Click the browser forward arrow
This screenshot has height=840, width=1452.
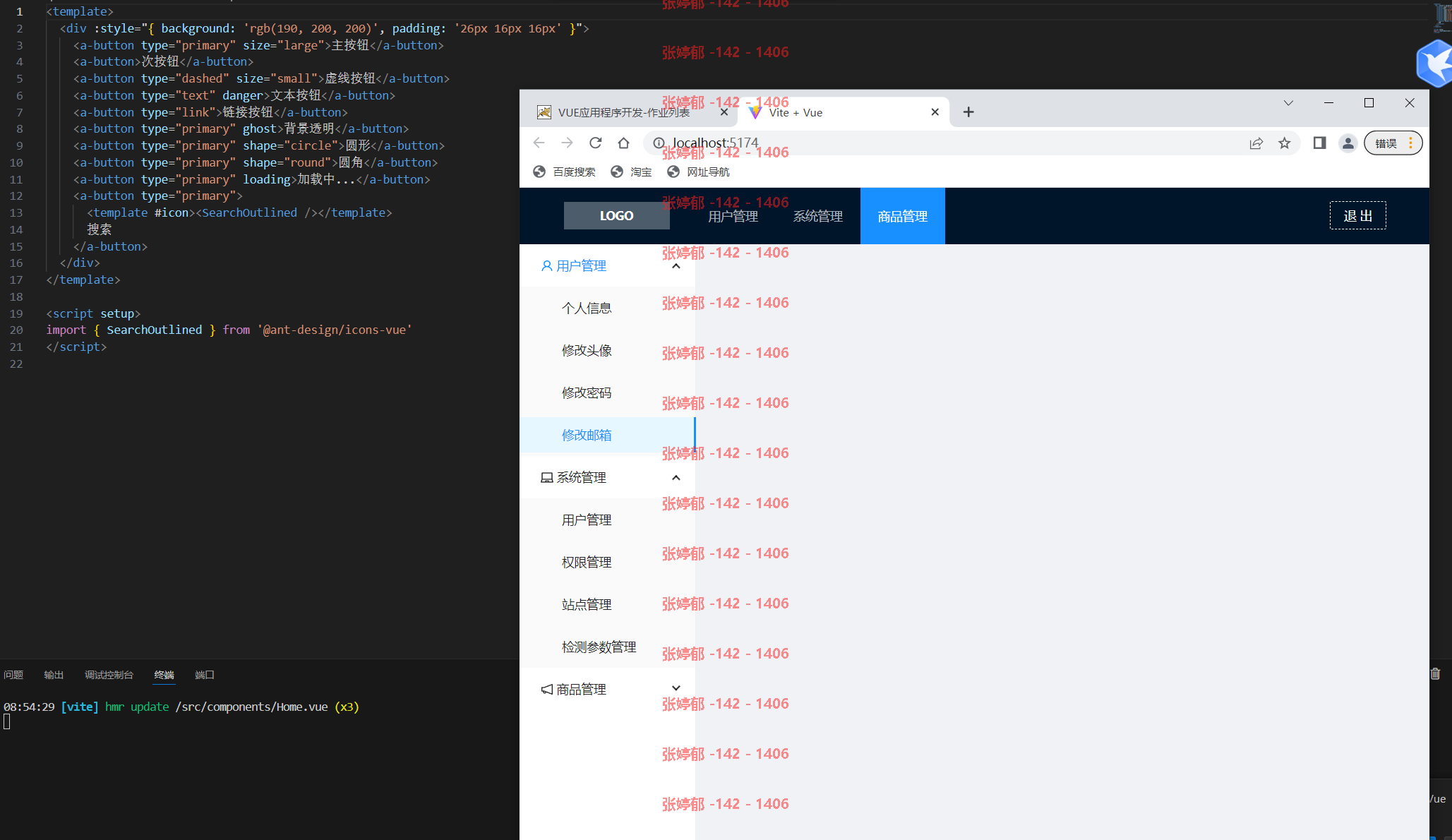point(567,143)
